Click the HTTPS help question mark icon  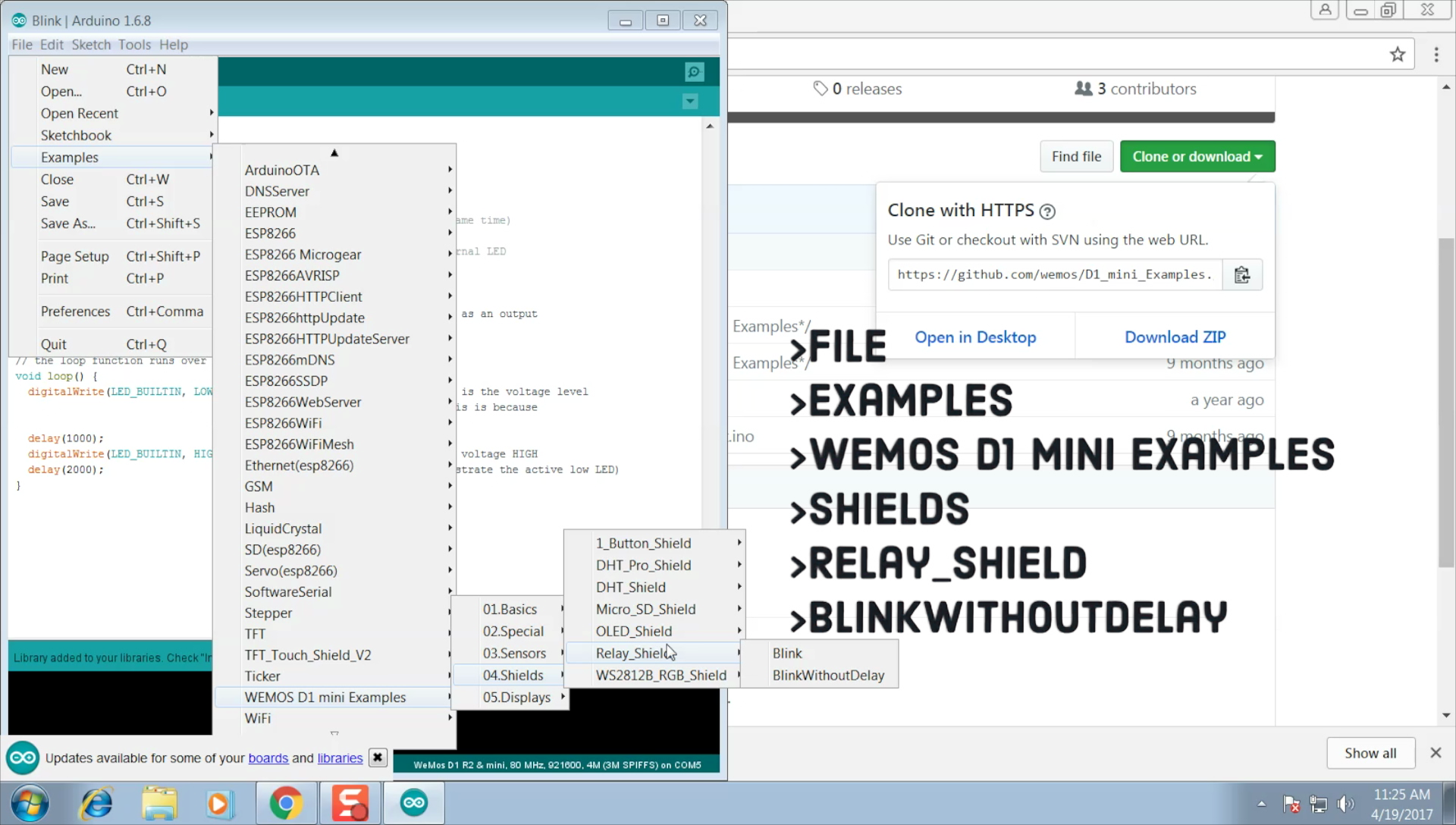tap(1047, 212)
